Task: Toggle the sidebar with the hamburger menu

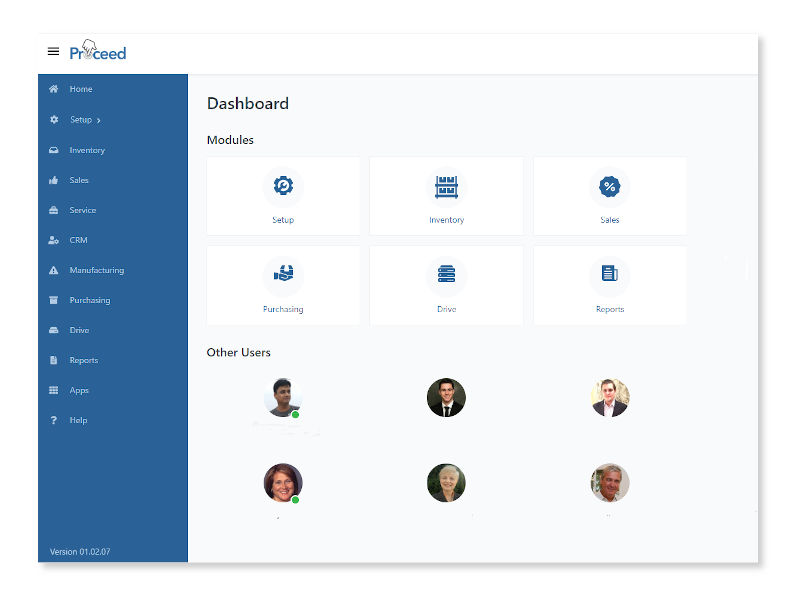Action: [x=53, y=52]
